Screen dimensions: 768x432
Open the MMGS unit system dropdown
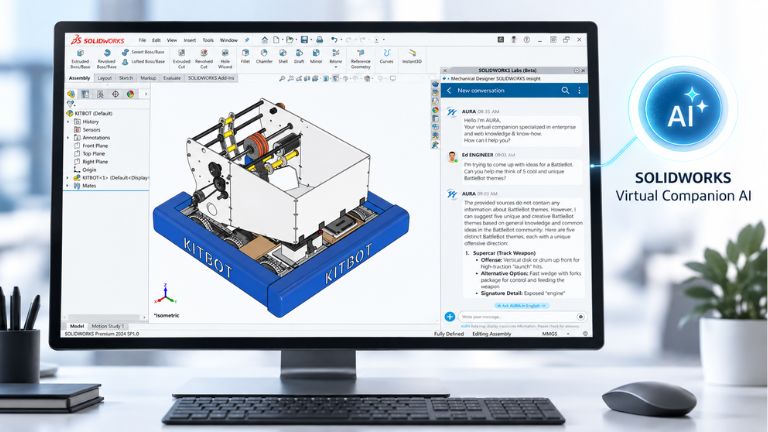point(568,334)
